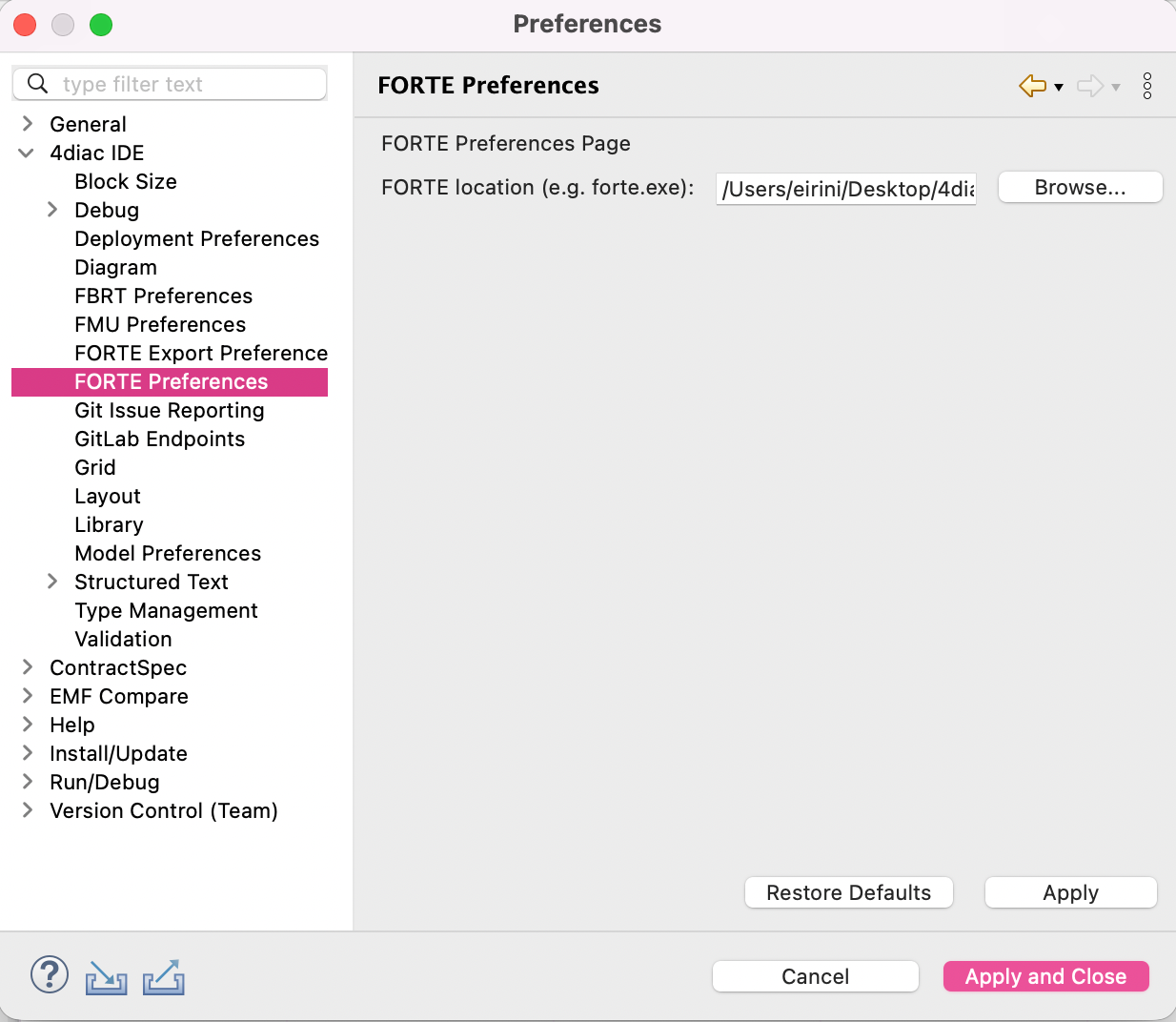Select Type Management item

tap(167, 610)
